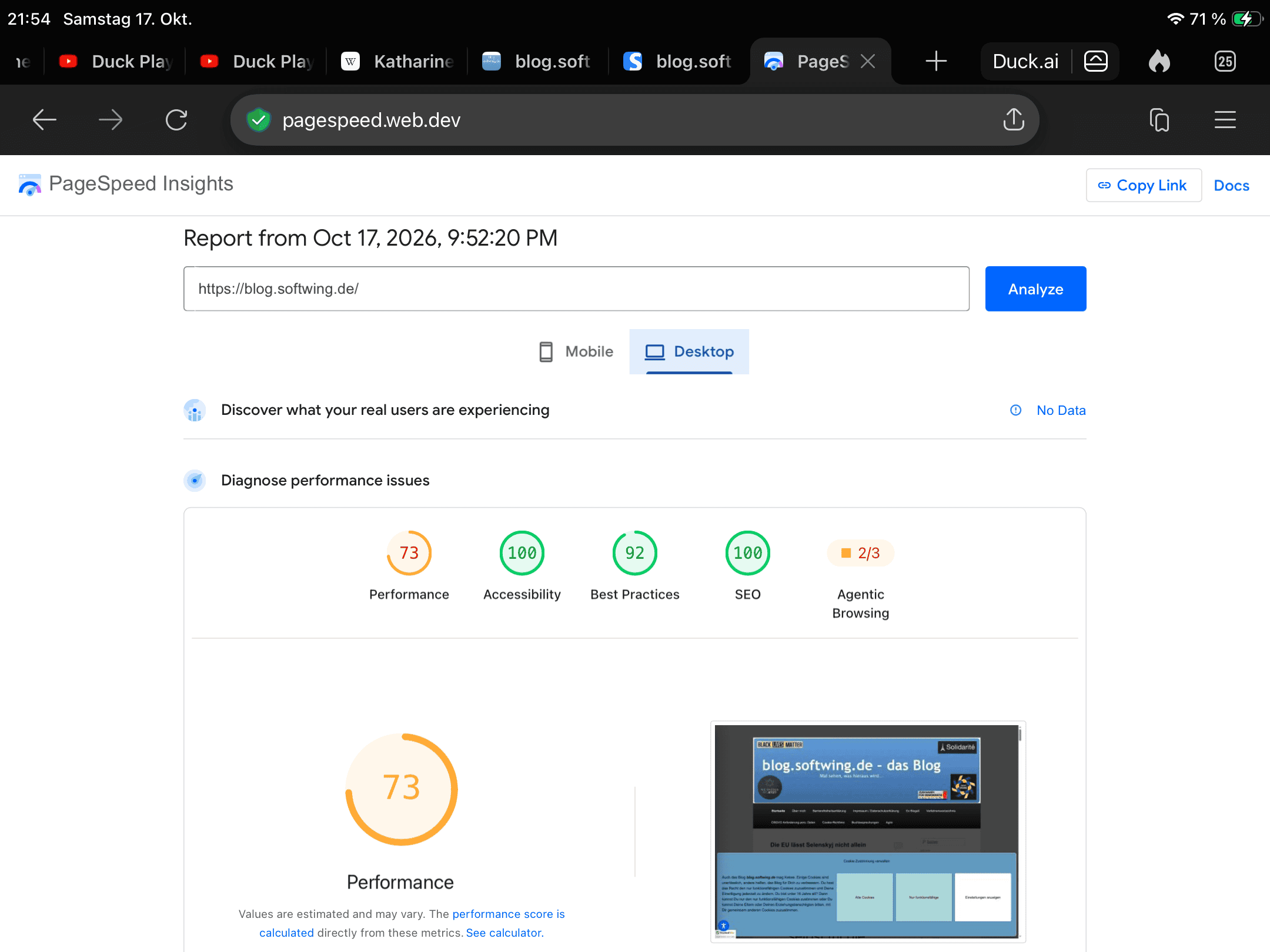
Task: Open the Docs link
Action: [x=1231, y=186]
